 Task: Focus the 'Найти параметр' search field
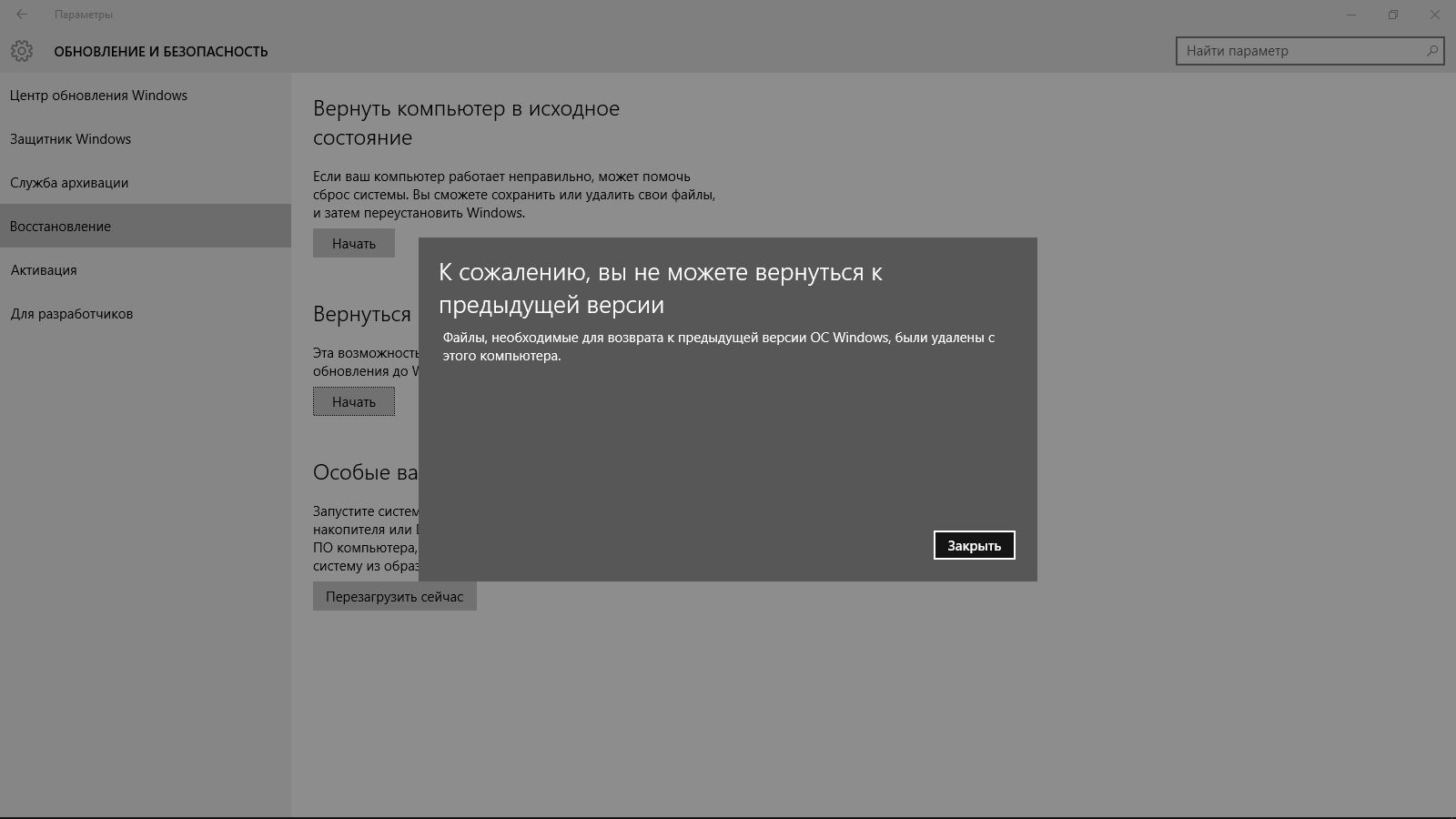pyautogui.click(x=1301, y=51)
